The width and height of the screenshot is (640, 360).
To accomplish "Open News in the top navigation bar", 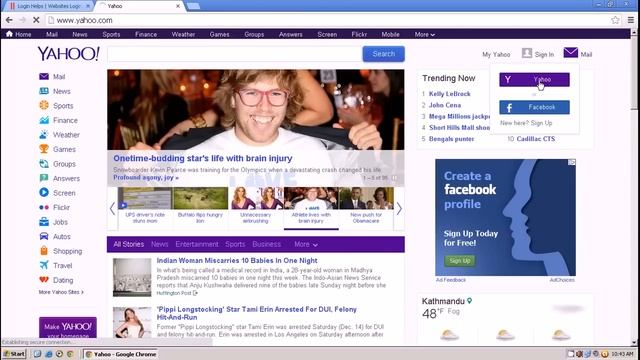I will point(80,34).
